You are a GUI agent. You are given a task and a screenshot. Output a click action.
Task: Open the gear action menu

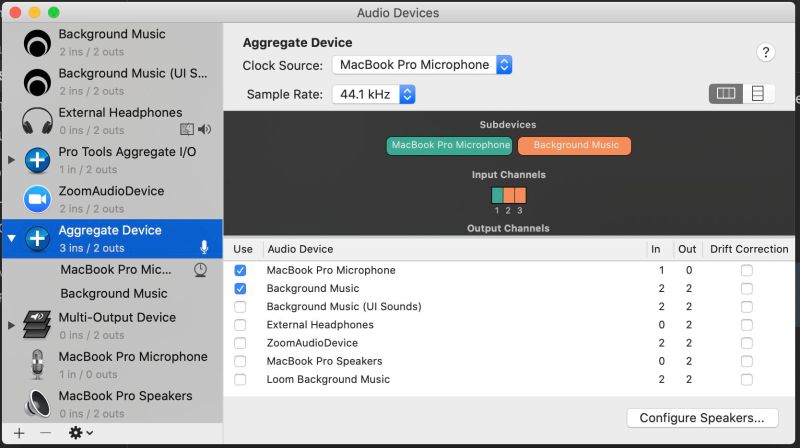[81, 433]
